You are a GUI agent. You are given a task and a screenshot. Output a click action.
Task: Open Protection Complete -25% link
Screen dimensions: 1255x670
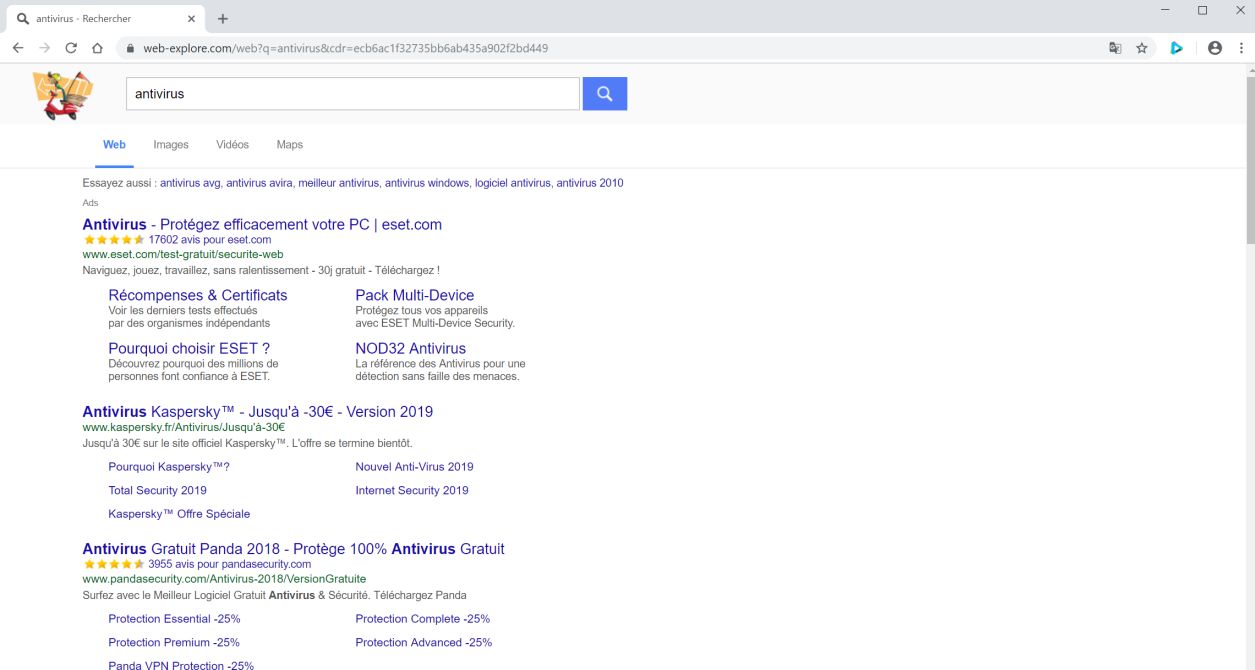423,619
